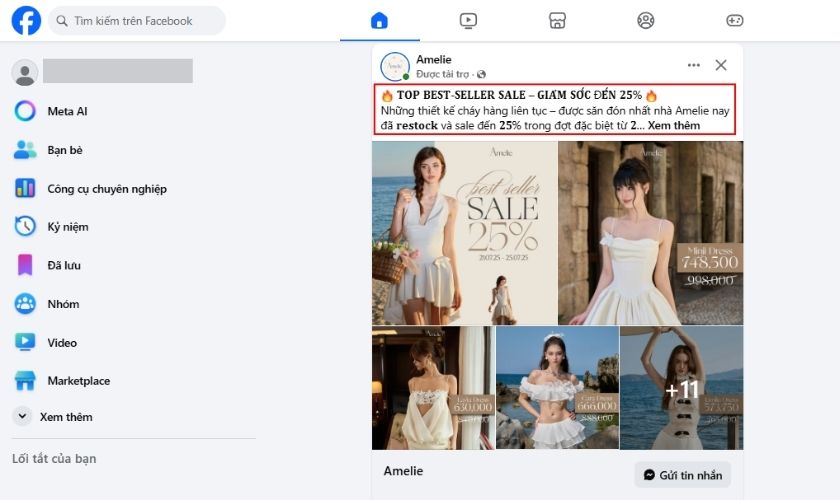Click the 'Lối tắt của bạn' heading

(54, 459)
